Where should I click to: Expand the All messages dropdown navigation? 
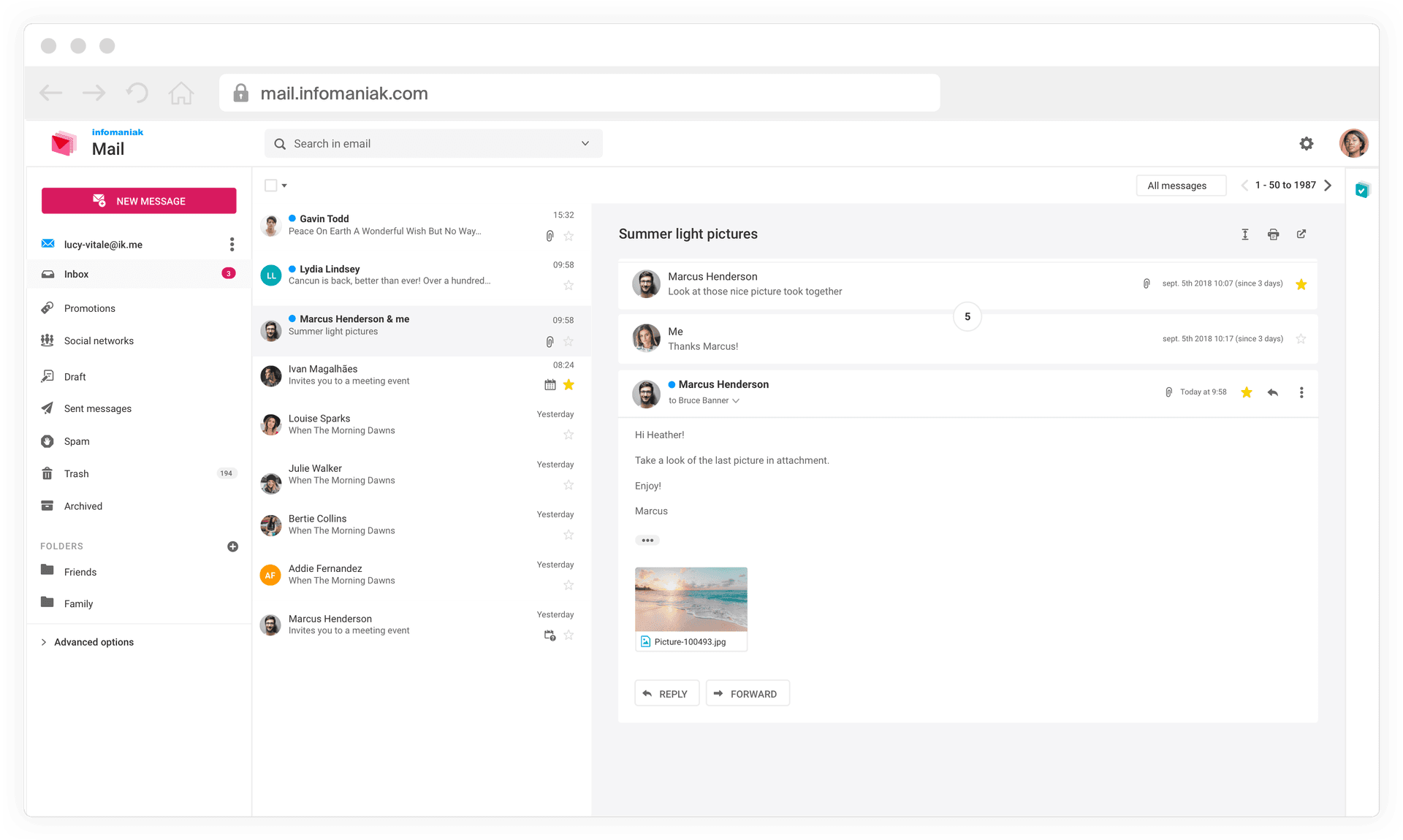(1177, 185)
